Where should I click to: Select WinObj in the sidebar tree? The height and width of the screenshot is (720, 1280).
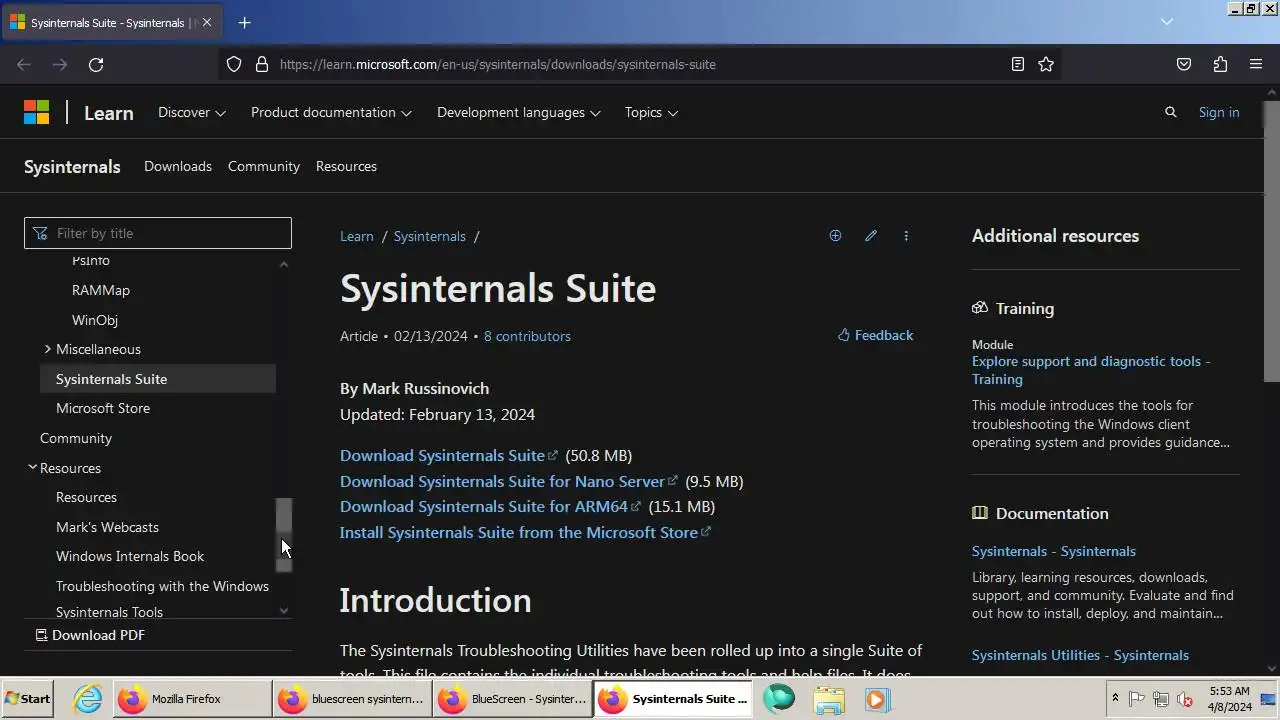point(95,320)
